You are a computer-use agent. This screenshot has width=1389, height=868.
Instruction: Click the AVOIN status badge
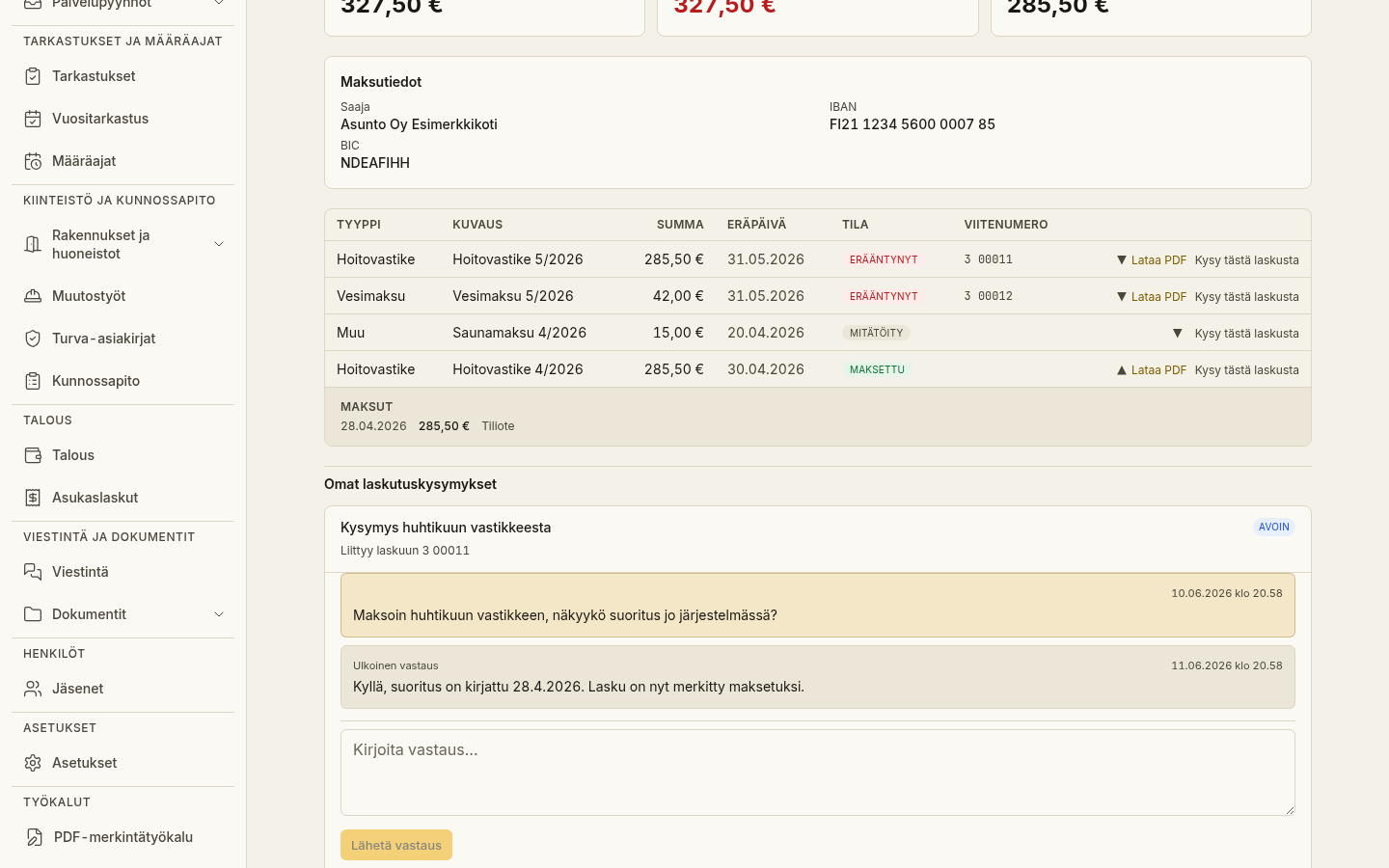(x=1274, y=528)
